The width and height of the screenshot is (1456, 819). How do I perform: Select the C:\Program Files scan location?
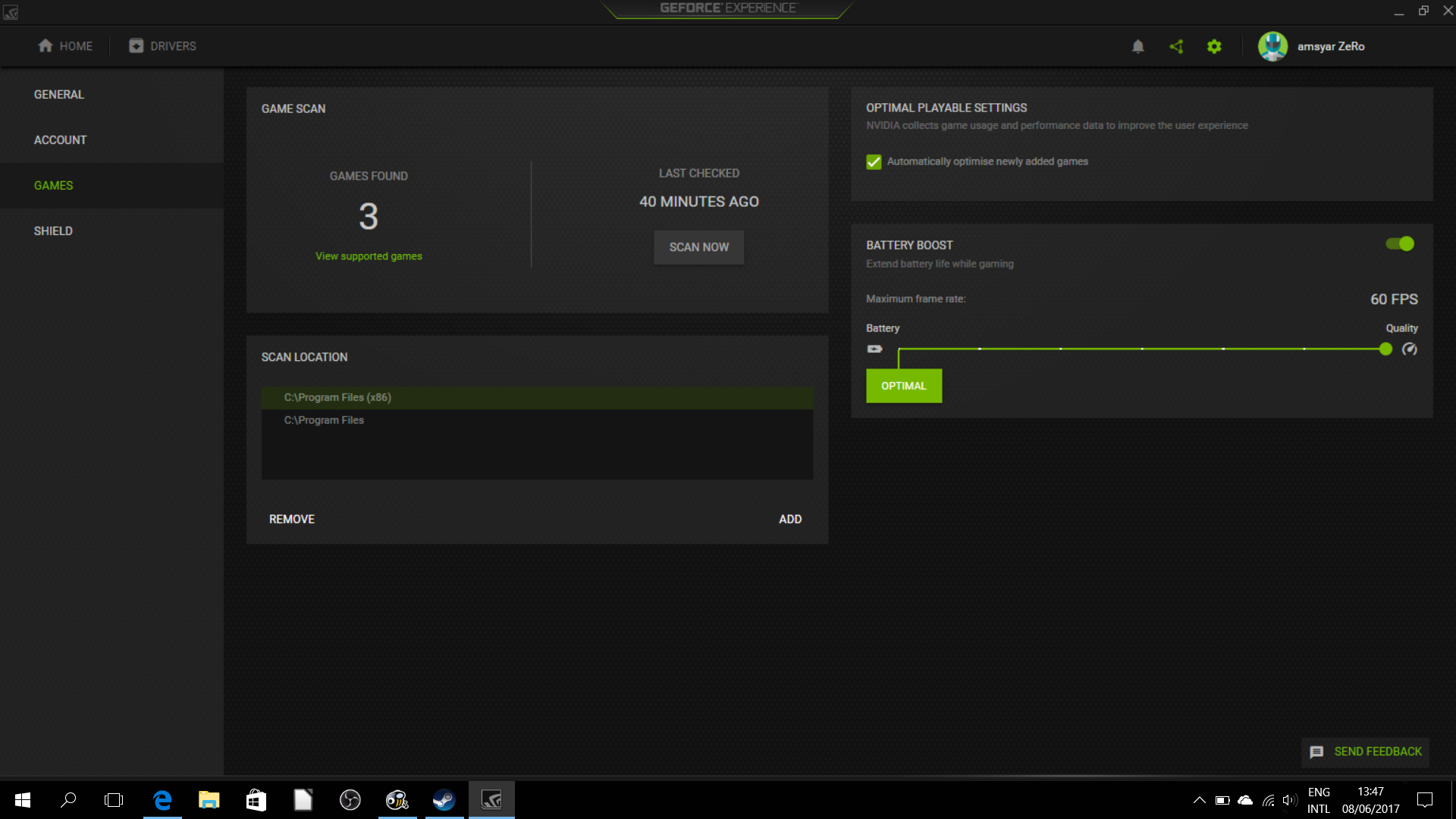click(x=324, y=420)
